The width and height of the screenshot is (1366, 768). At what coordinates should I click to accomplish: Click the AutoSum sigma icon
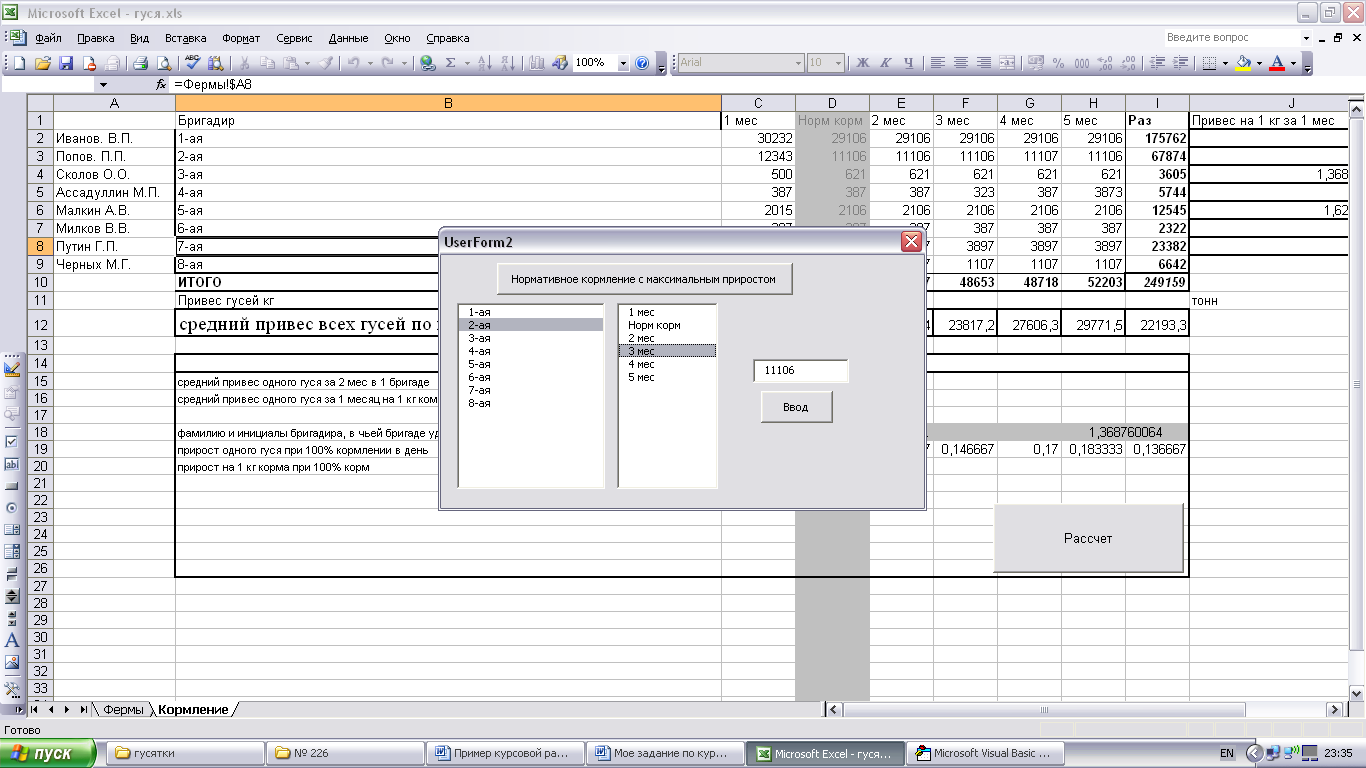click(450, 63)
